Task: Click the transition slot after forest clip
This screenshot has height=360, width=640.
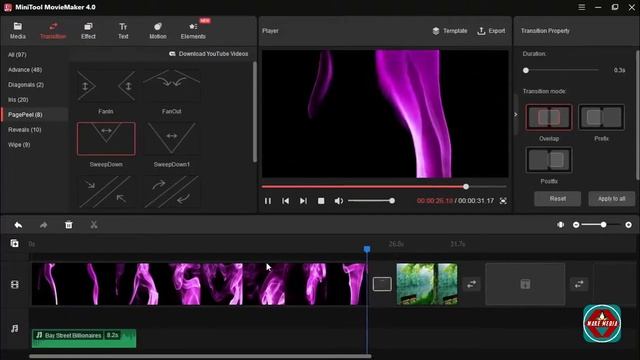Action: (471, 284)
